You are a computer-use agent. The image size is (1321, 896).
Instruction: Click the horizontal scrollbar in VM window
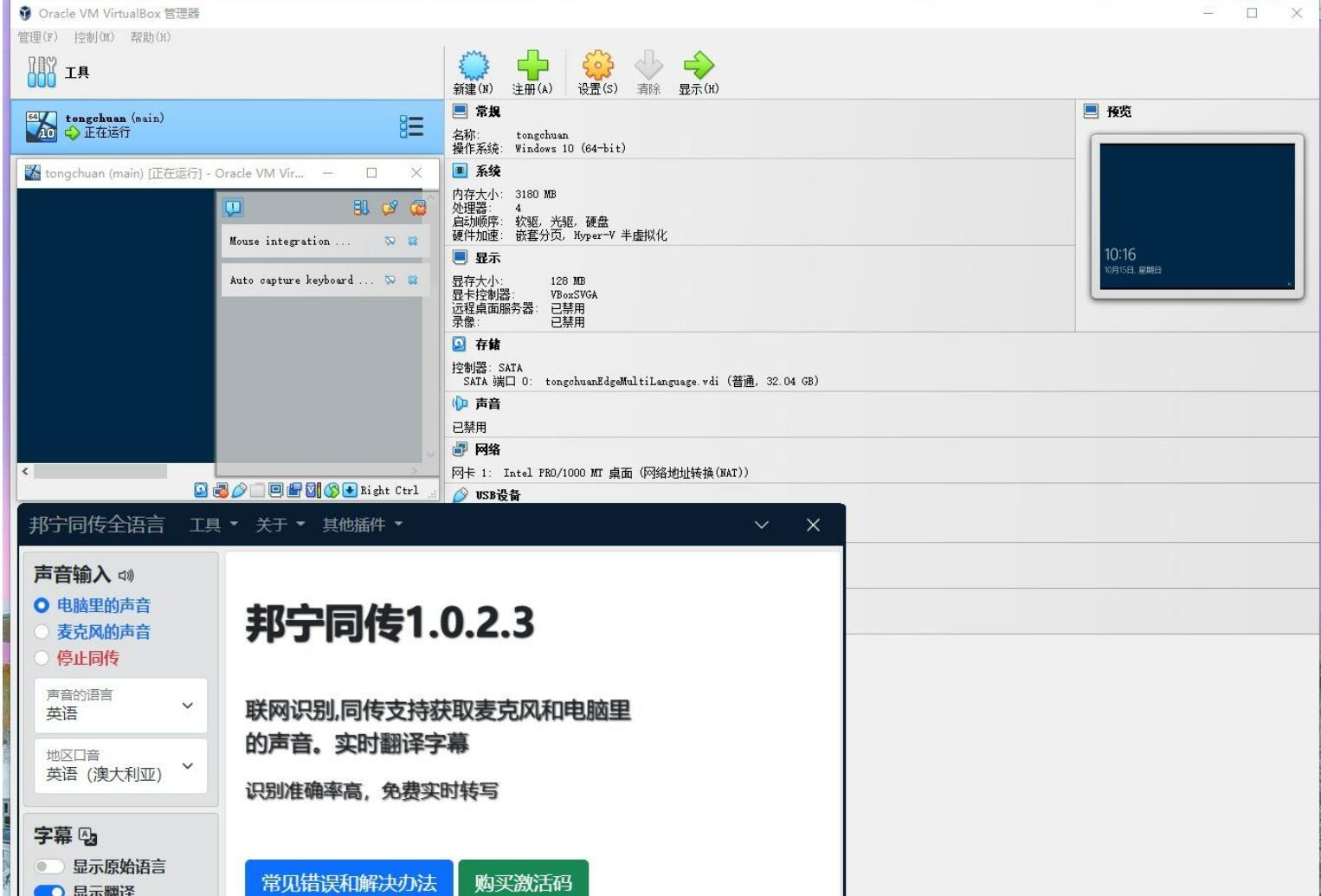point(100,472)
